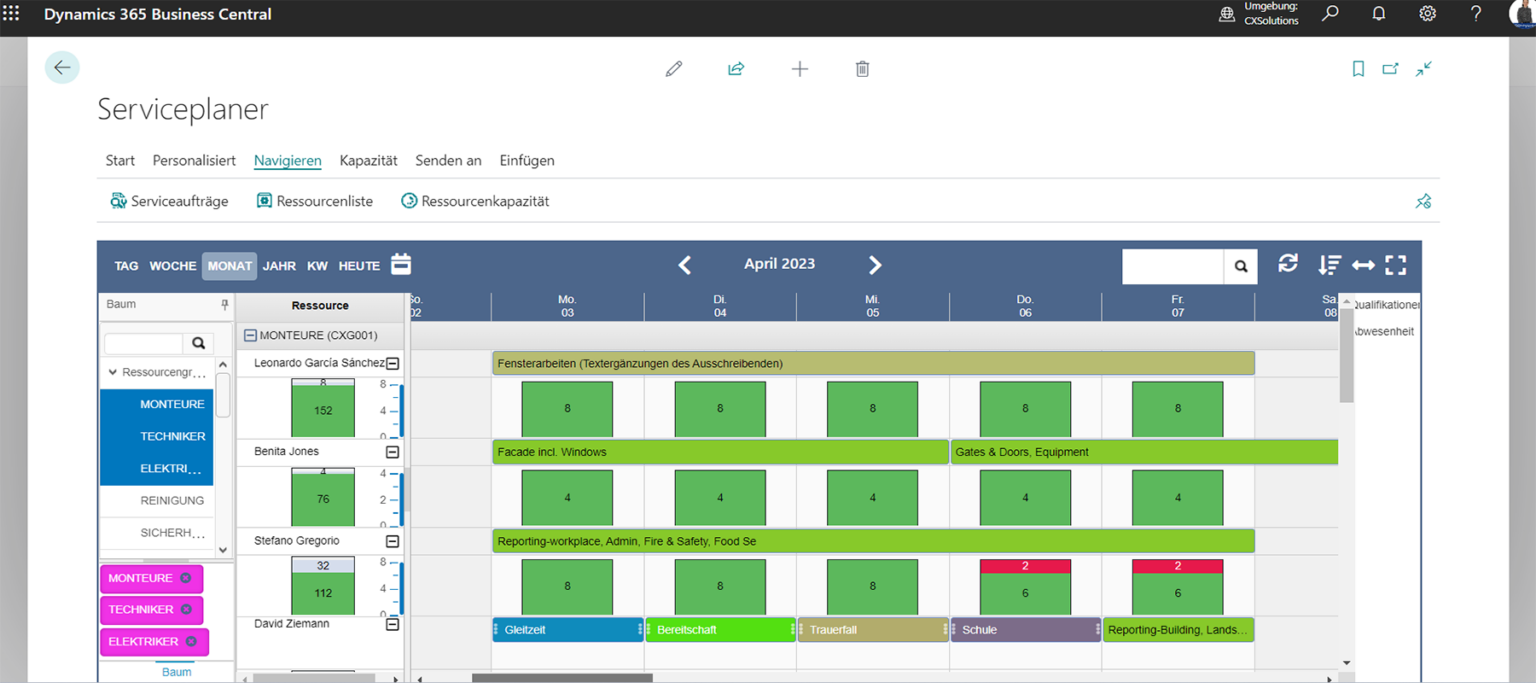Open the Einfügen tab

(527, 160)
